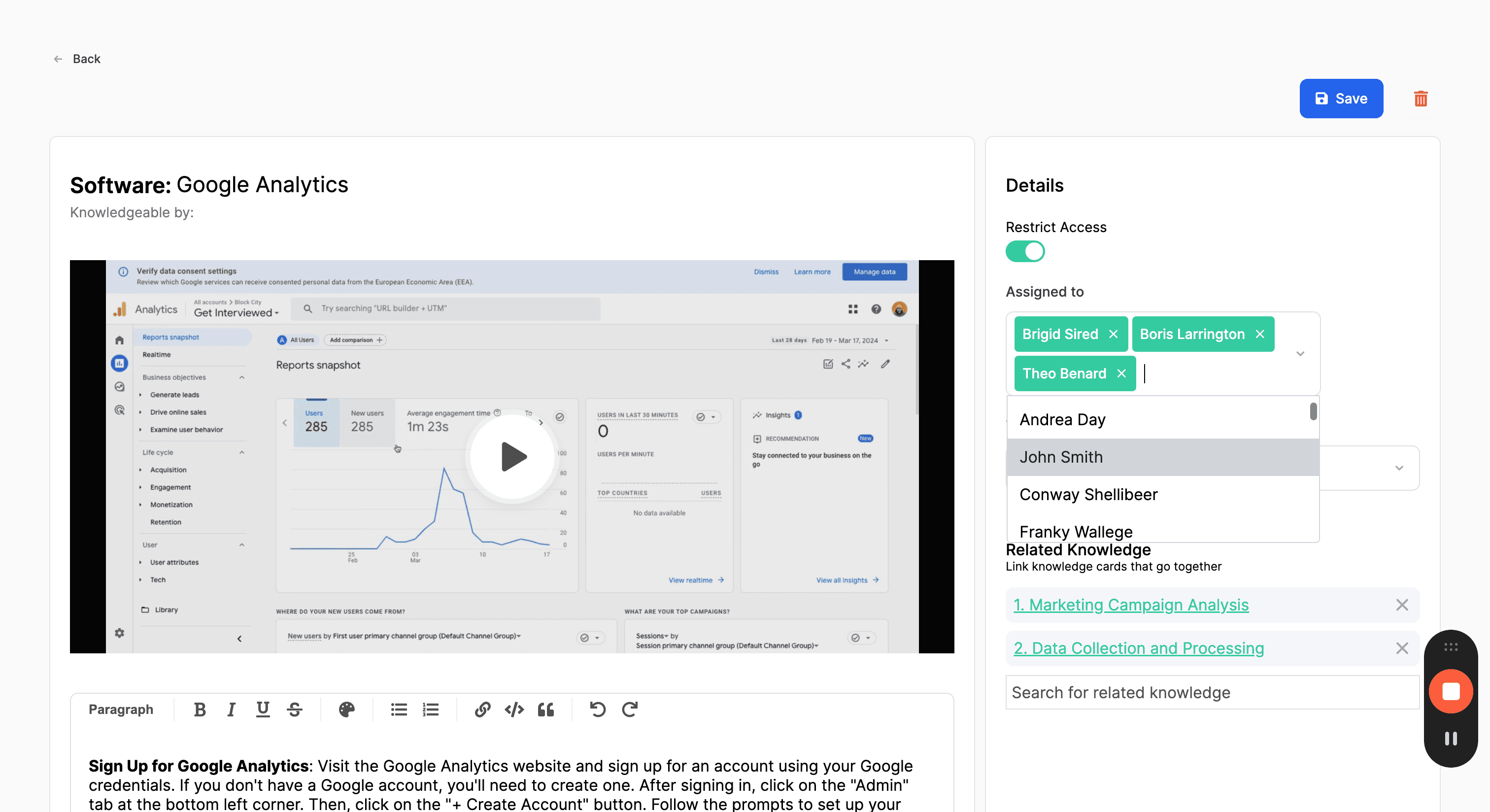Remove Marketing Campaign Analysis related link
Image resolution: width=1490 pixels, height=812 pixels.
click(x=1402, y=605)
